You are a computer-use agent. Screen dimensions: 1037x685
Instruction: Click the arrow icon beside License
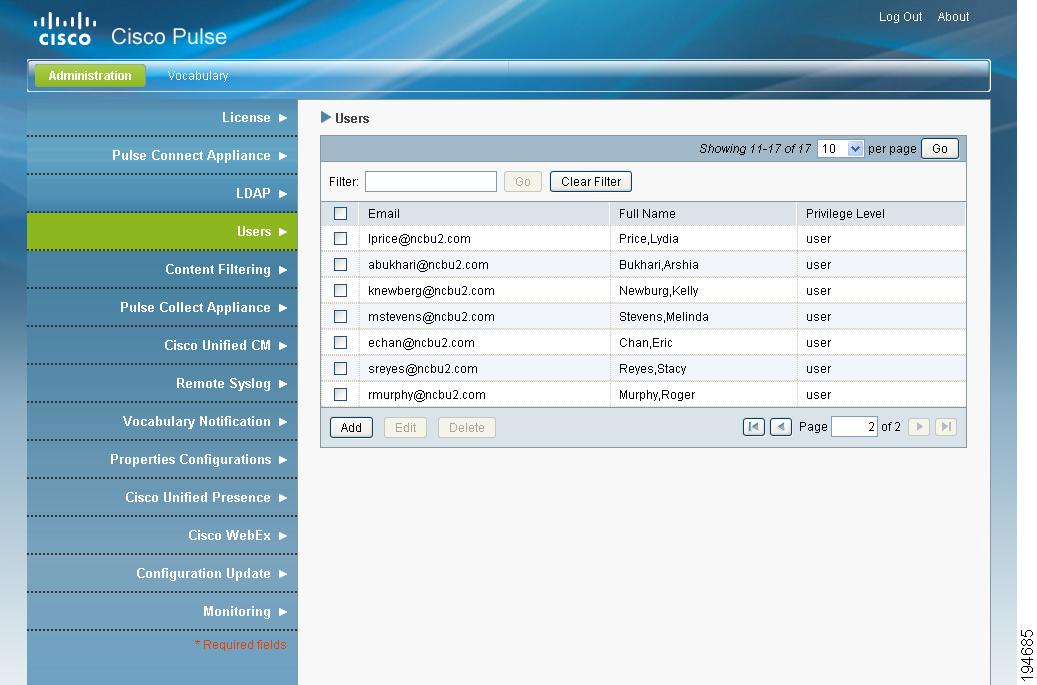(284, 117)
